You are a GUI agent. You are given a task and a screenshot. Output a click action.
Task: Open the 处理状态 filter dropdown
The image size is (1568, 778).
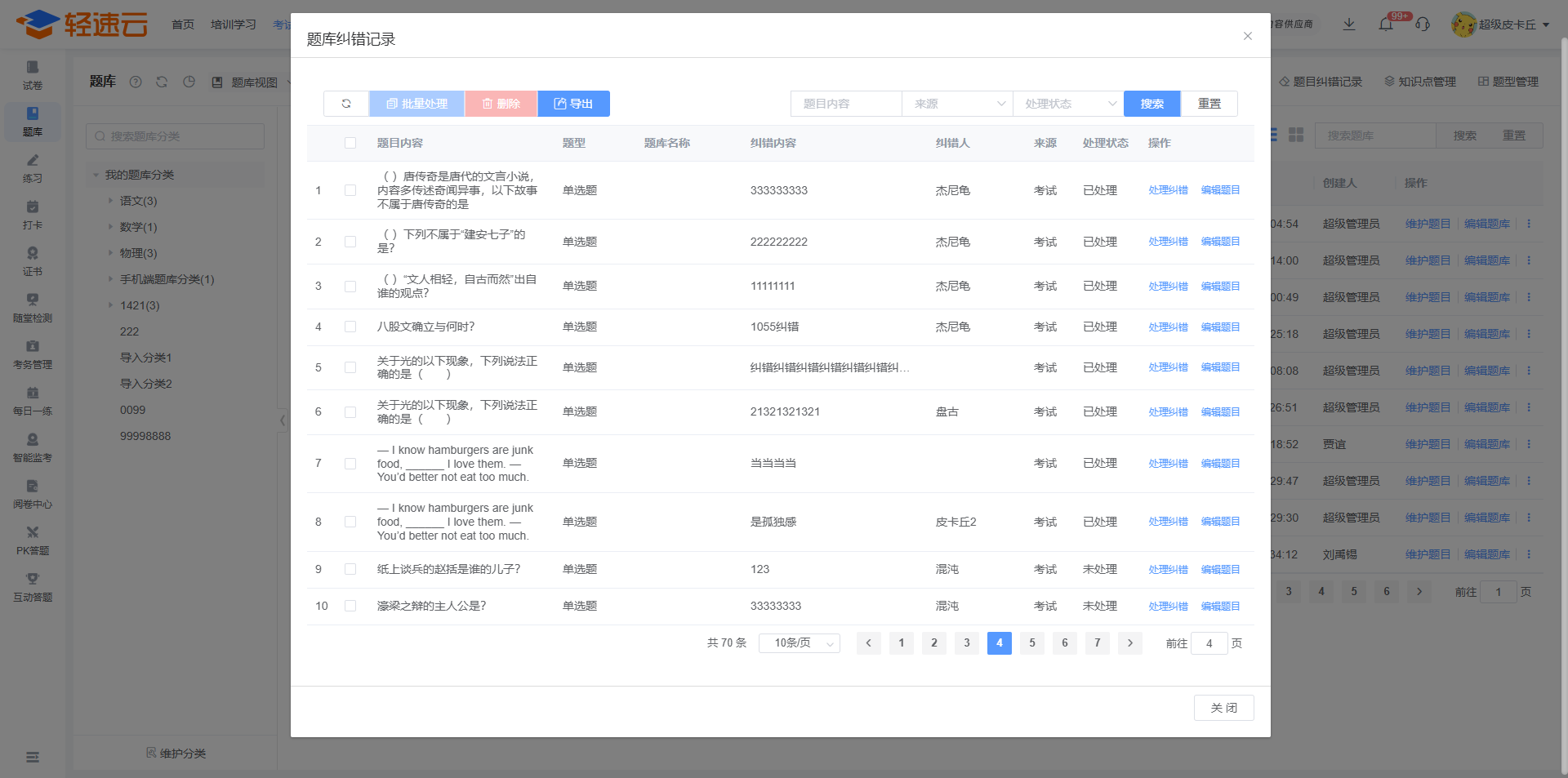pyautogui.click(x=1068, y=104)
